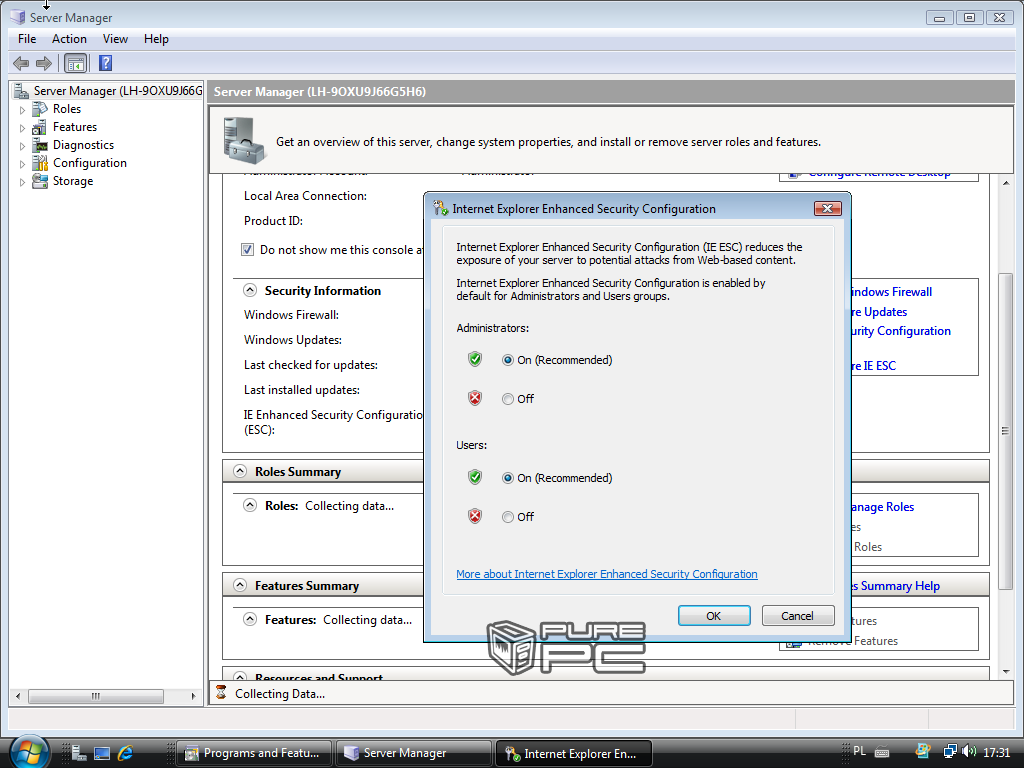The image size is (1024, 768).
Task: Select On (Recommended) for Users
Action: tap(507, 478)
